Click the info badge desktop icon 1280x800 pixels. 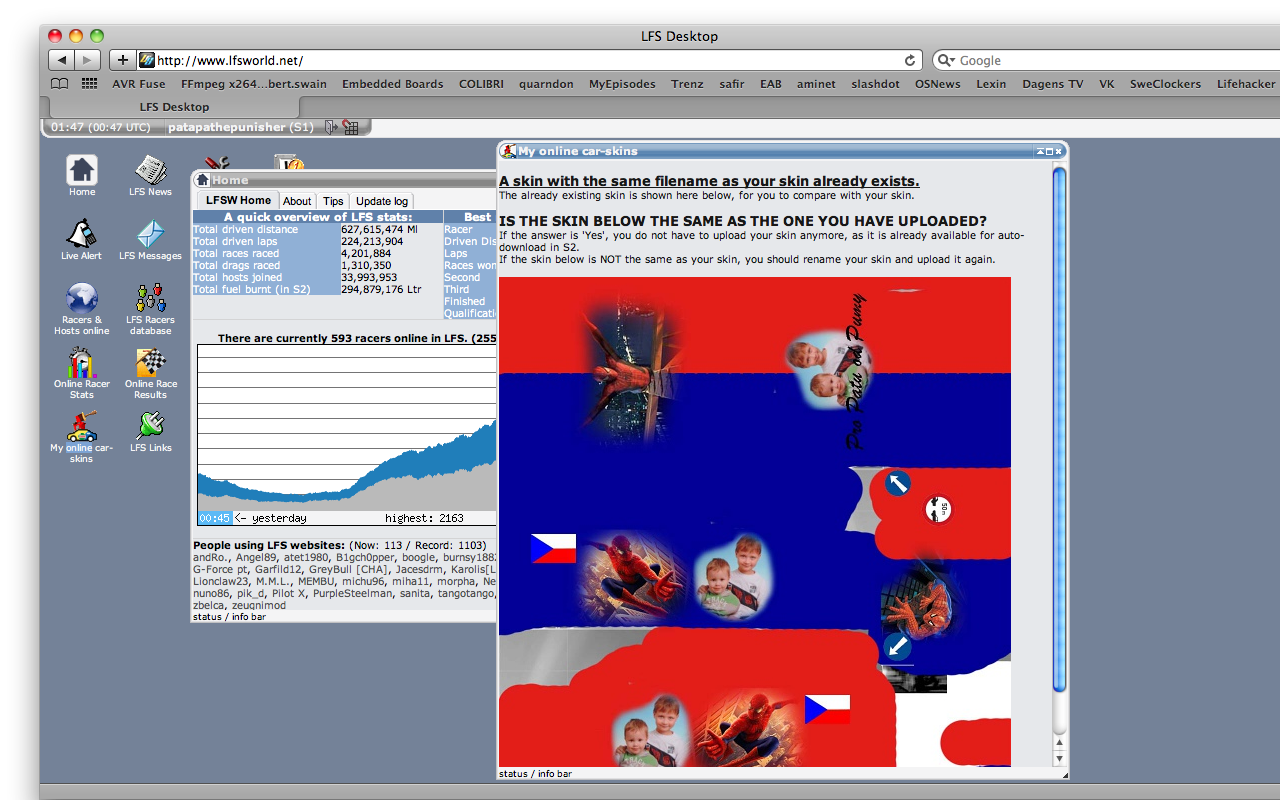point(289,163)
